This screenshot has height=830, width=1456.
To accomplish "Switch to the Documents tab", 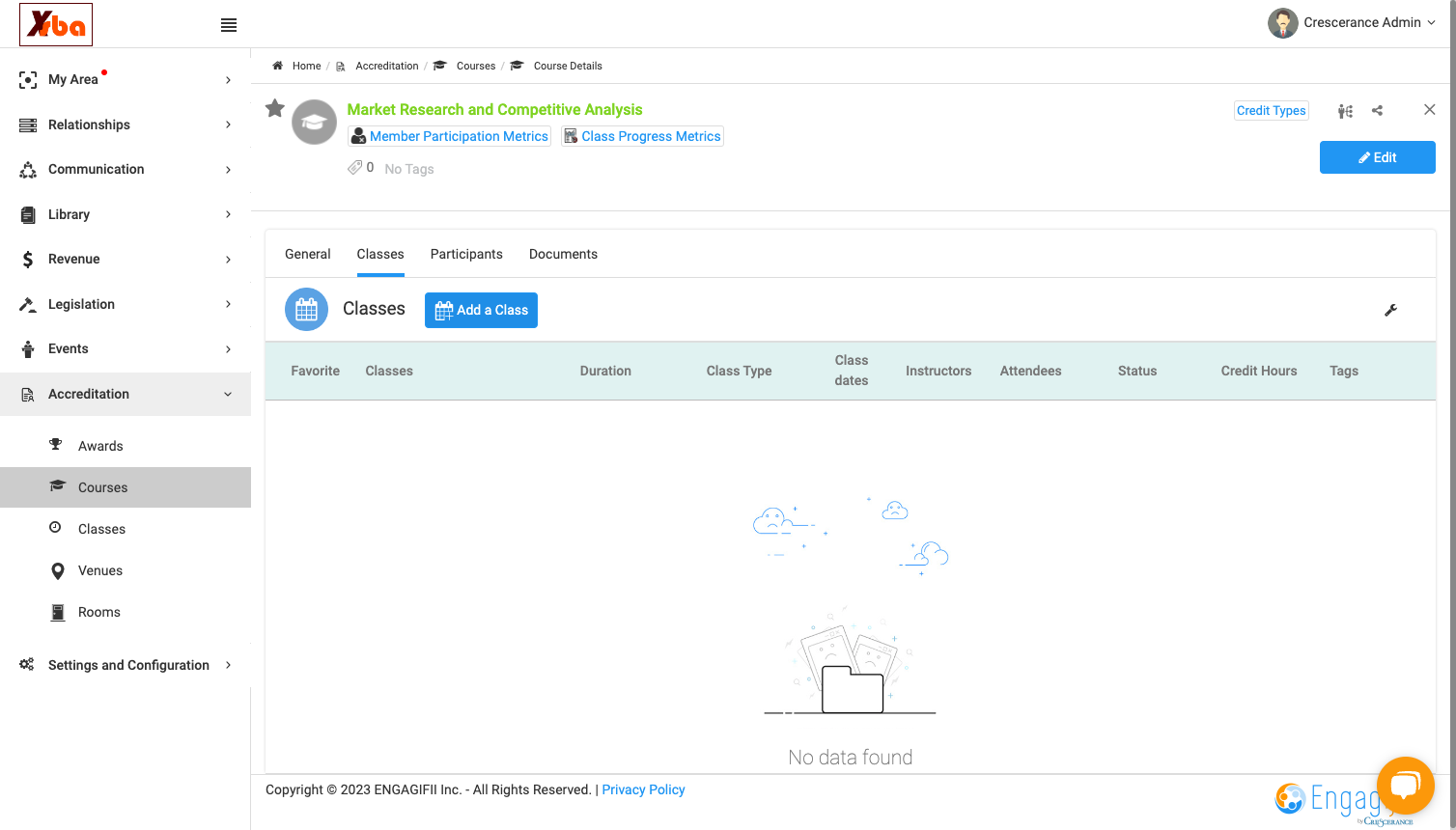I will pos(563,254).
